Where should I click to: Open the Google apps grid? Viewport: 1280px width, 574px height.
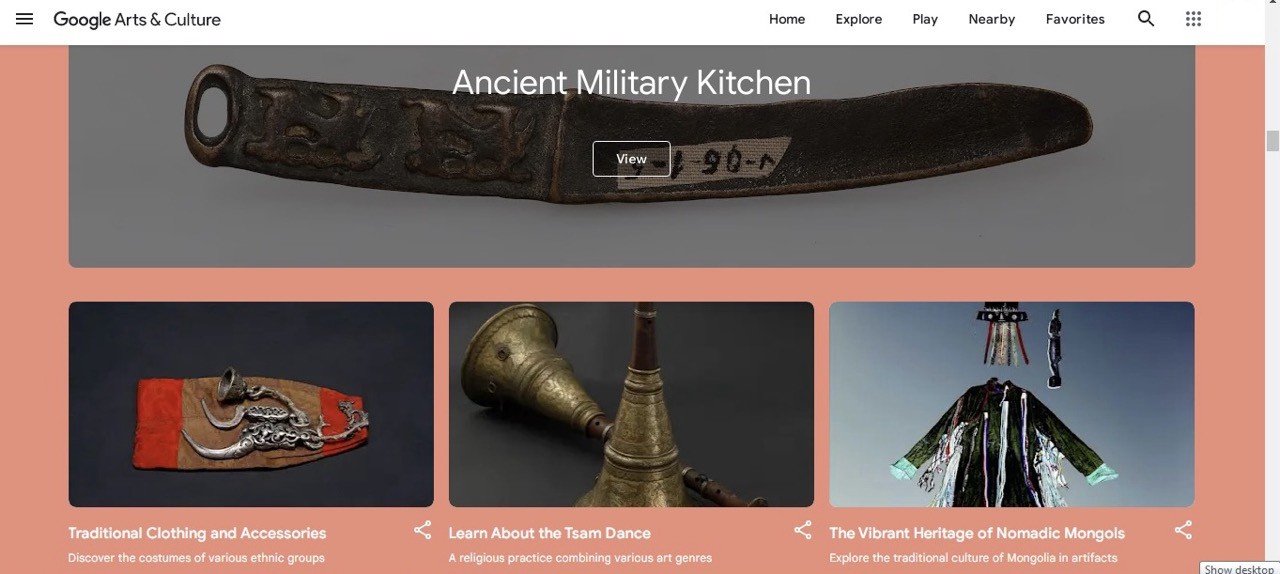tap(1193, 19)
